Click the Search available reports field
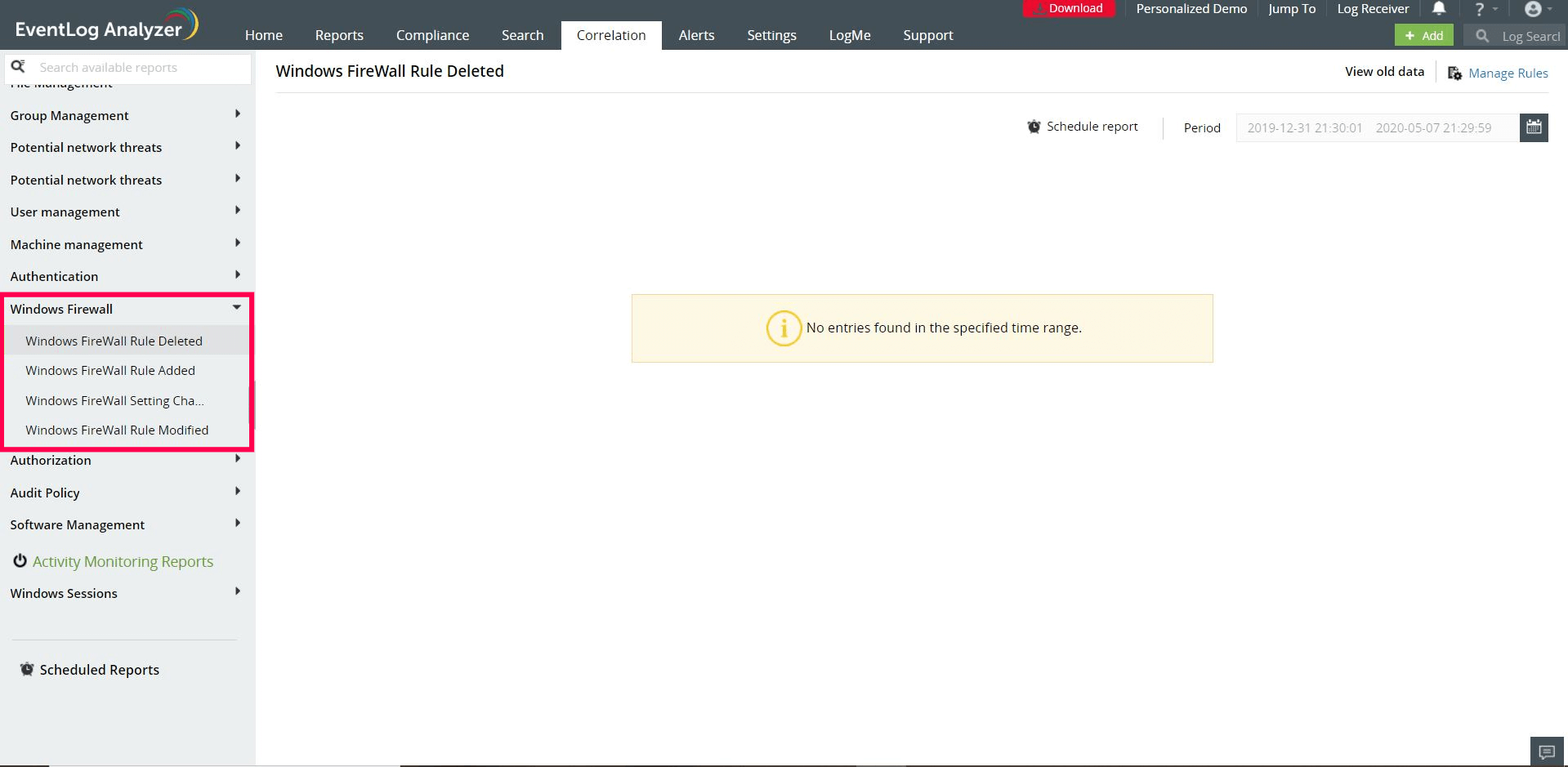The width and height of the screenshot is (1568, 767). pyautogui.click(x=128, y=68)
